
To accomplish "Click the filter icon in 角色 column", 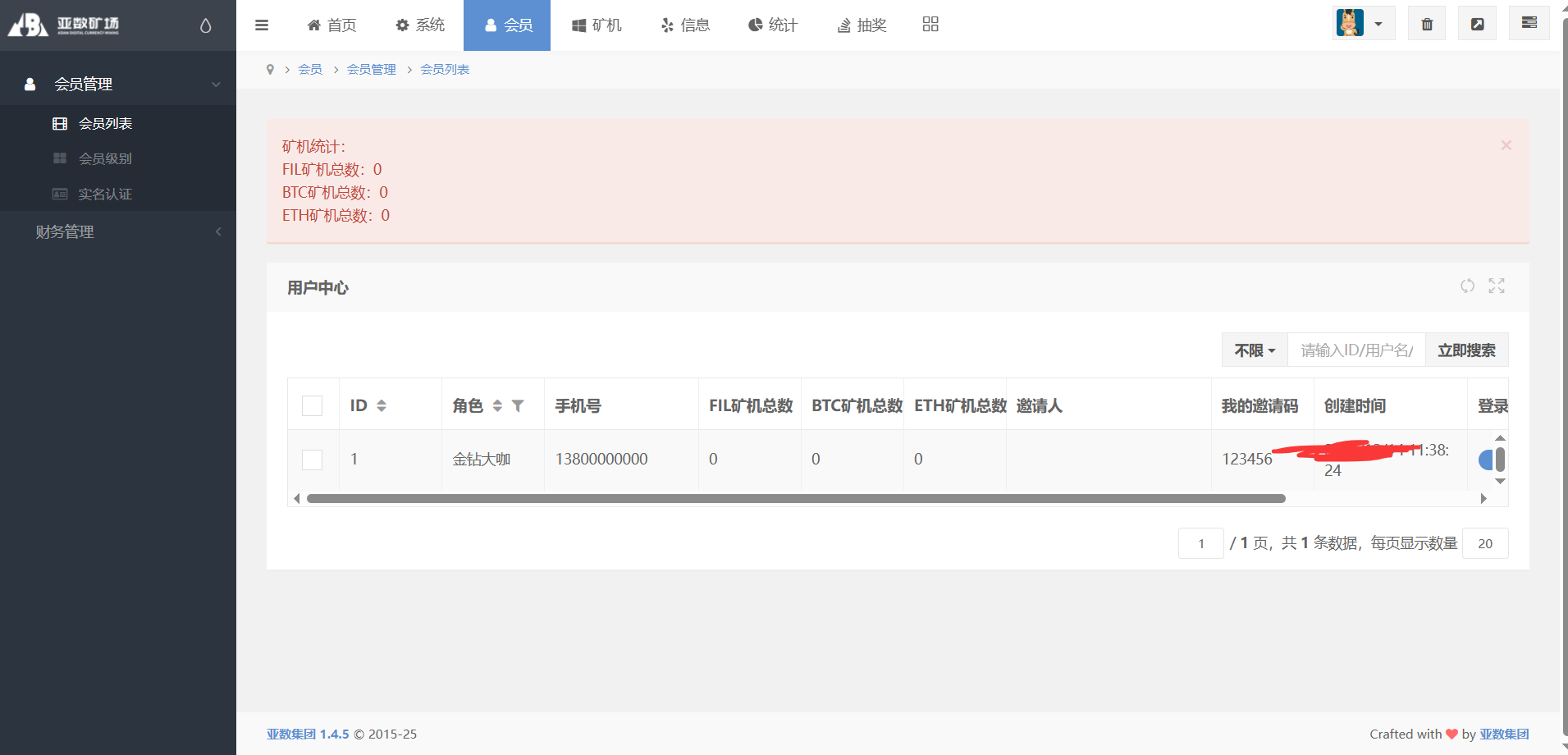I will [x=518, y=405].
